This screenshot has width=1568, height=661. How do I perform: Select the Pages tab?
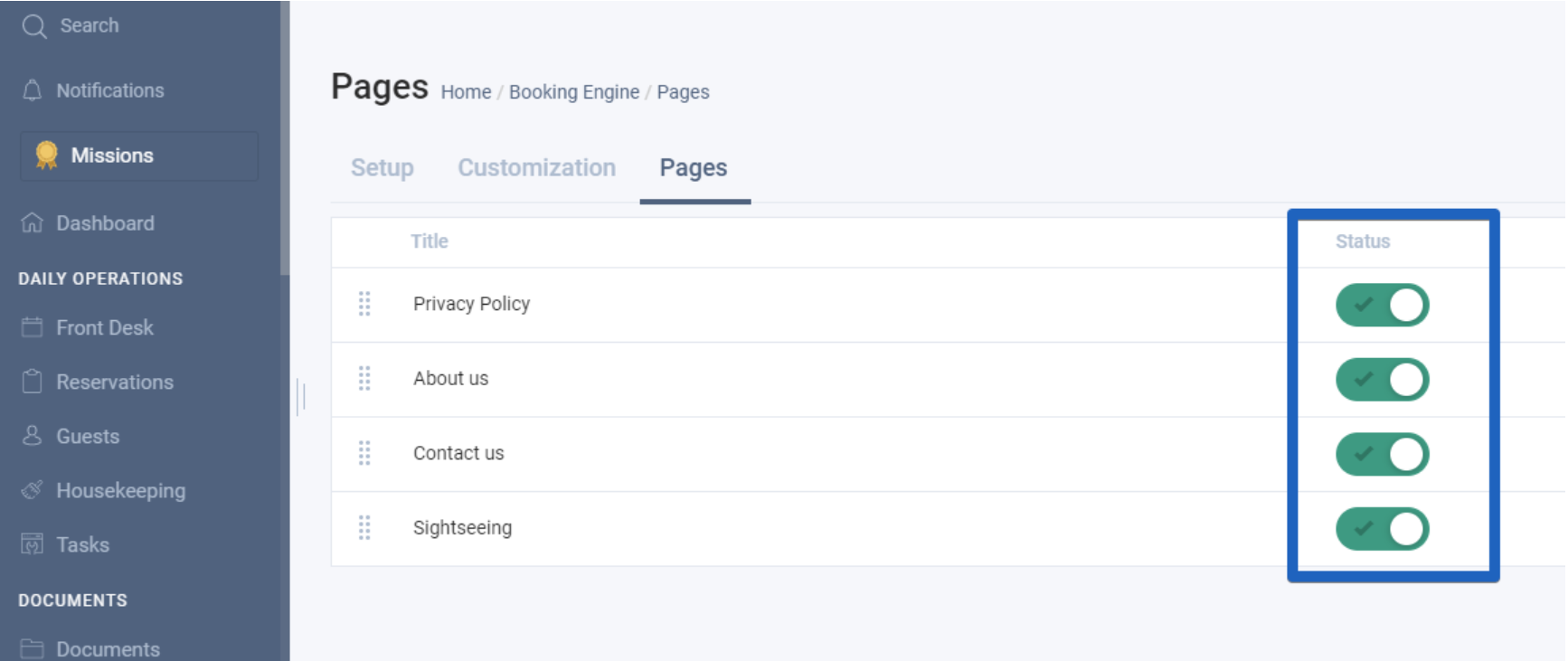point(694,168)
